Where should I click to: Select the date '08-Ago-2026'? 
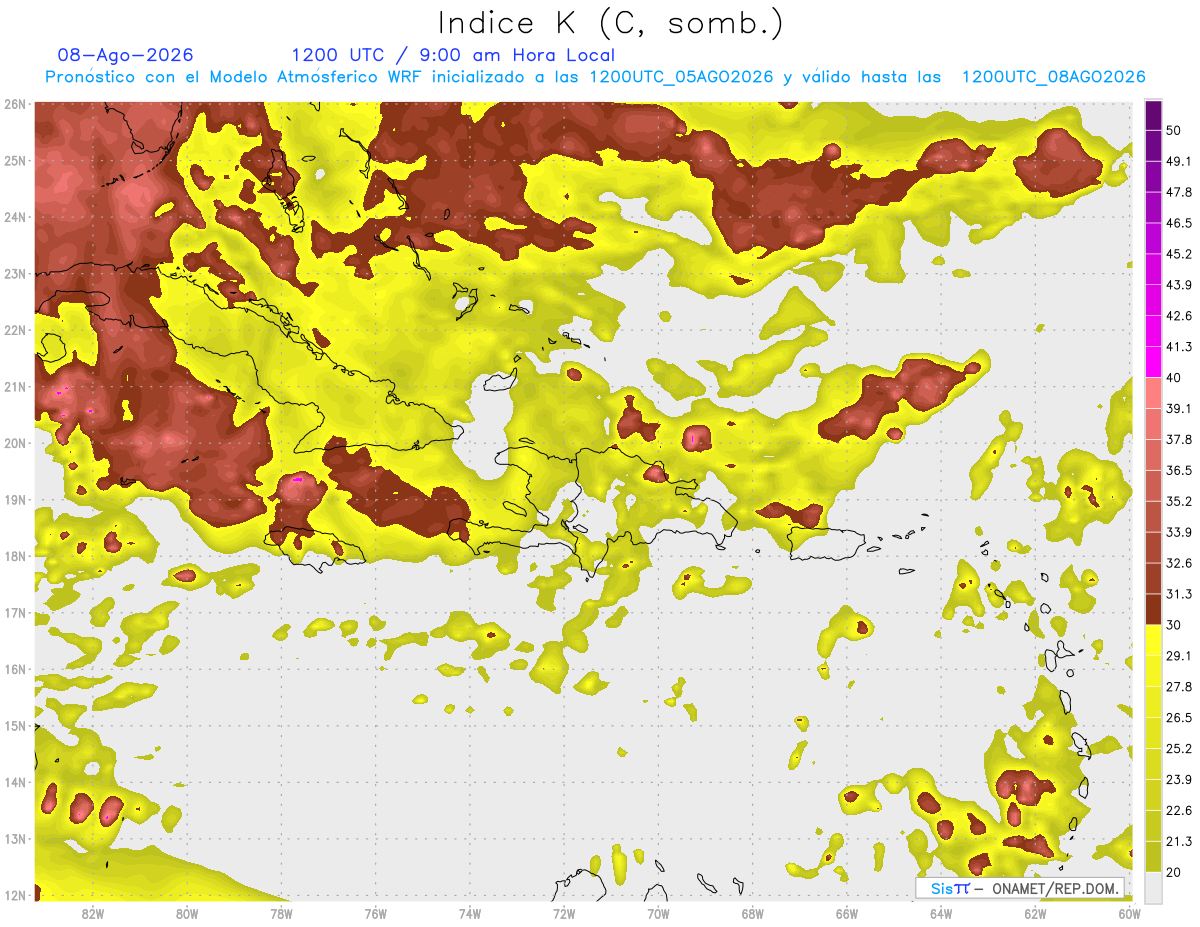click(x=126, y=55)
